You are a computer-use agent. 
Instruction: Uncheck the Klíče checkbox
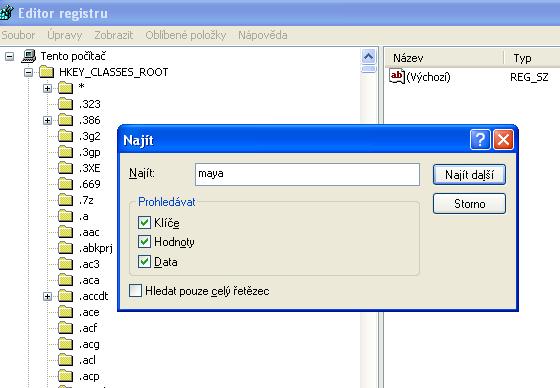coord(144,222)
